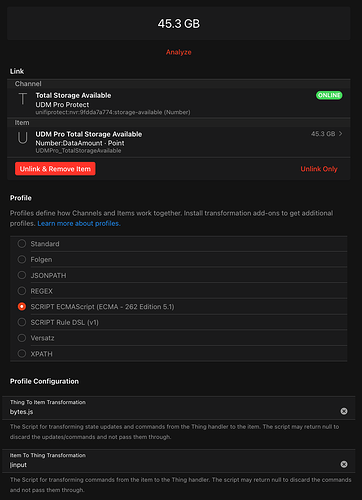Screen dimensions: 362x500
Task: Click the Unlink Only button
Action: (319, 169)
